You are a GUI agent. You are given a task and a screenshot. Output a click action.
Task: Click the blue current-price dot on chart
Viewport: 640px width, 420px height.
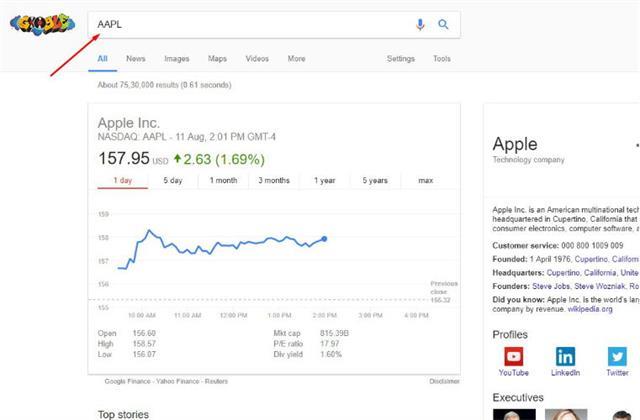click(324, 239)
